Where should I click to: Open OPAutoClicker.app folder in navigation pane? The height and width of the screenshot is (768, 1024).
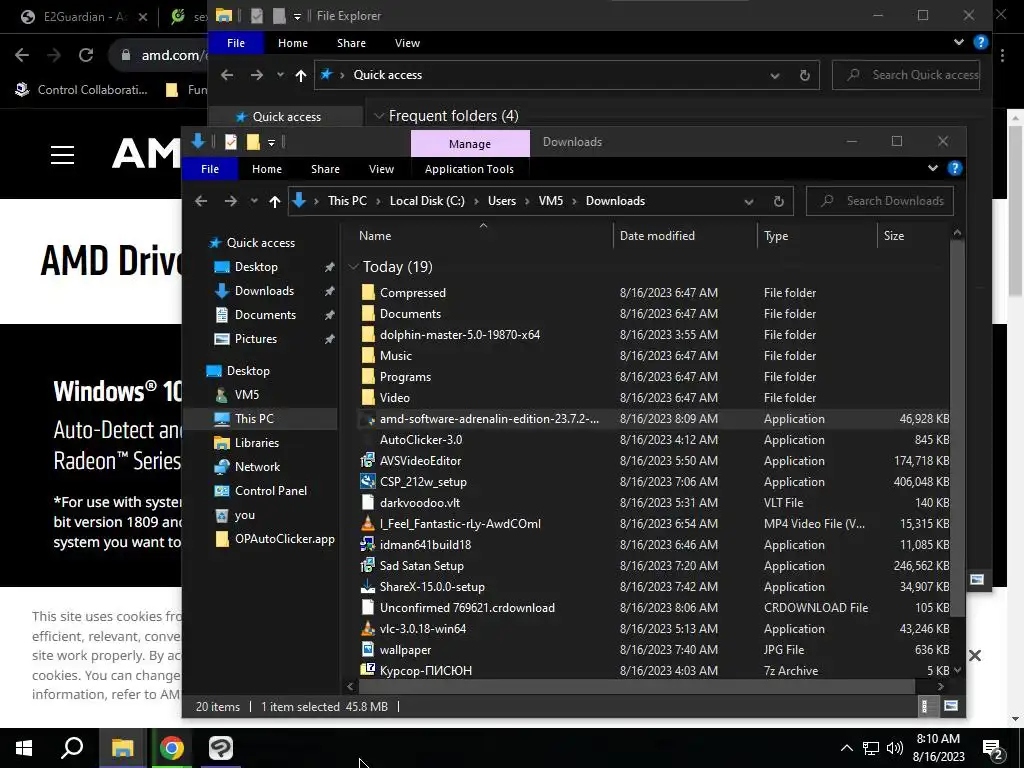(285, 539)
